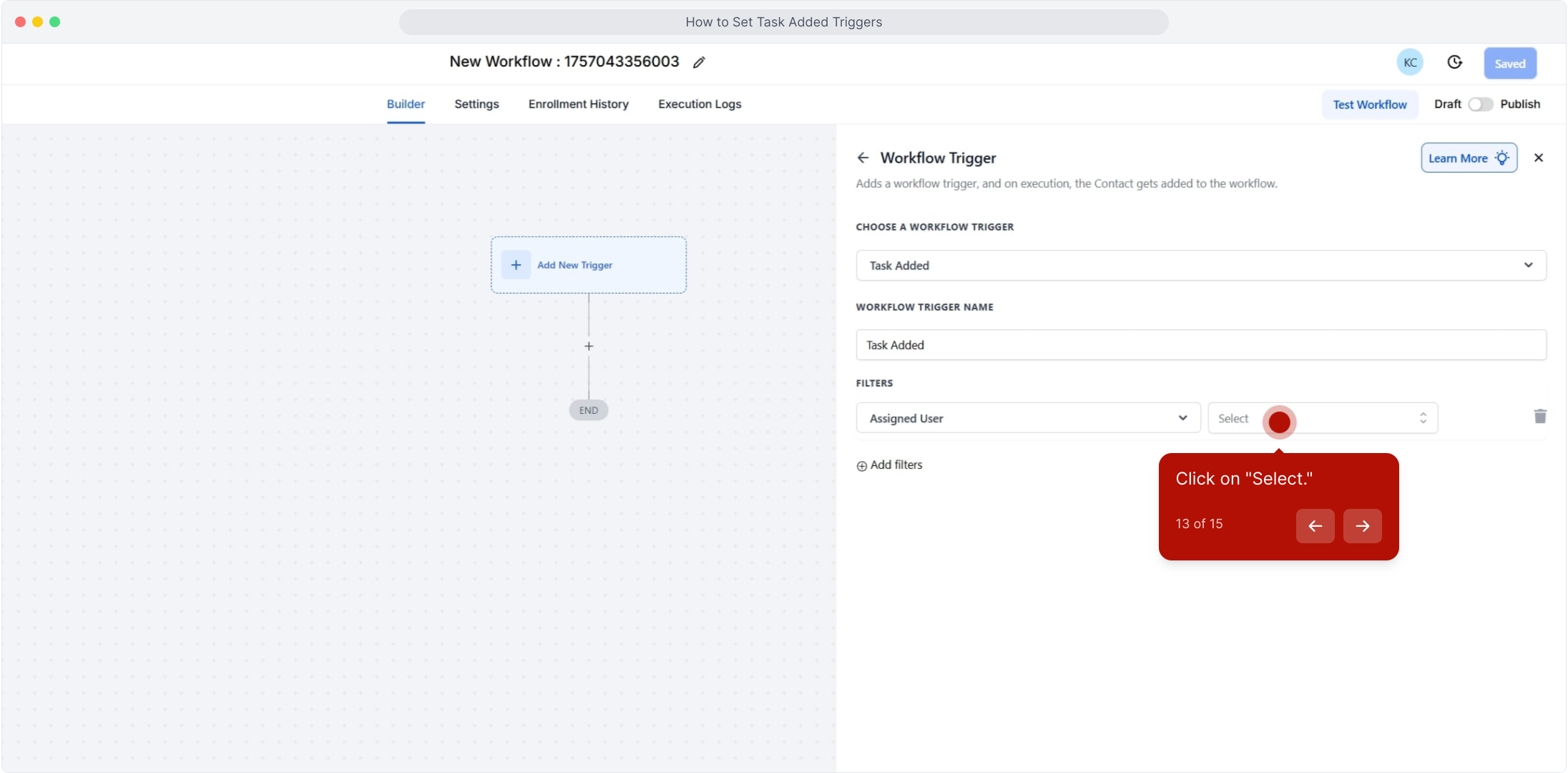Toggle the Draft/Publish switch
This screenshot has height=773, width=1568.
click(x=1480, y=104)
